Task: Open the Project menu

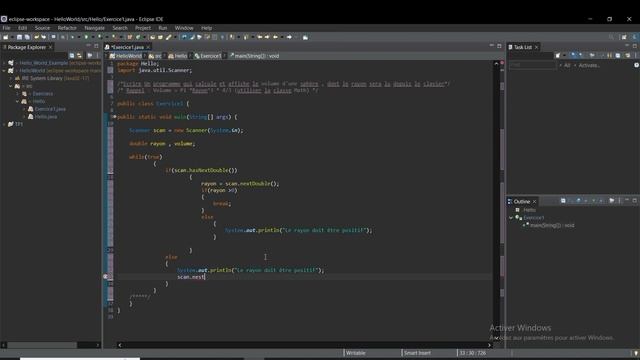Action: click(143, 28)
